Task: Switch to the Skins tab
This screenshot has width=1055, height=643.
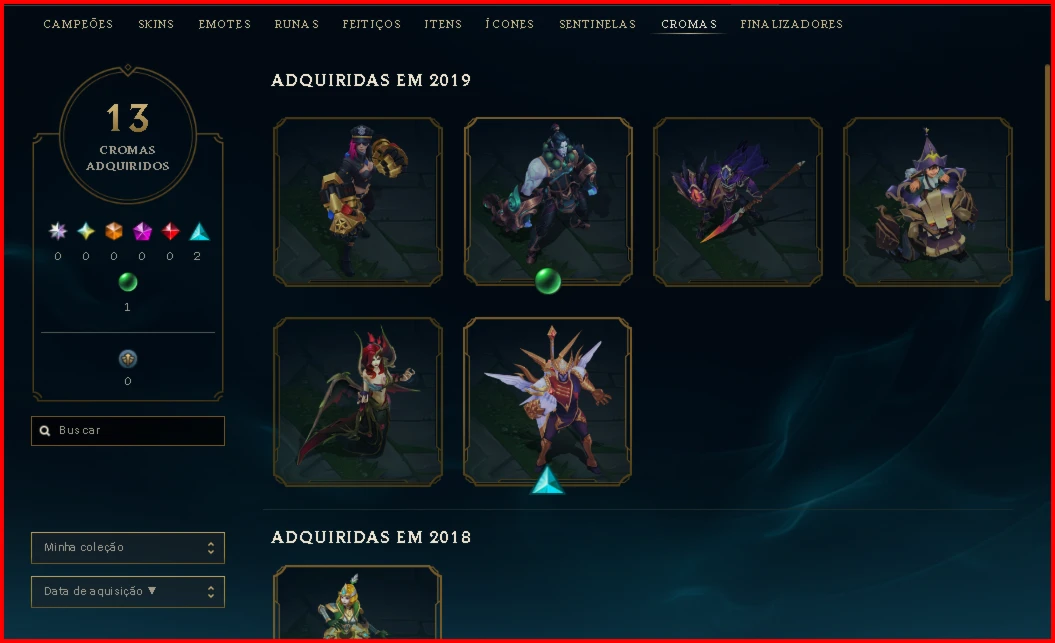Action: point(156,24)
